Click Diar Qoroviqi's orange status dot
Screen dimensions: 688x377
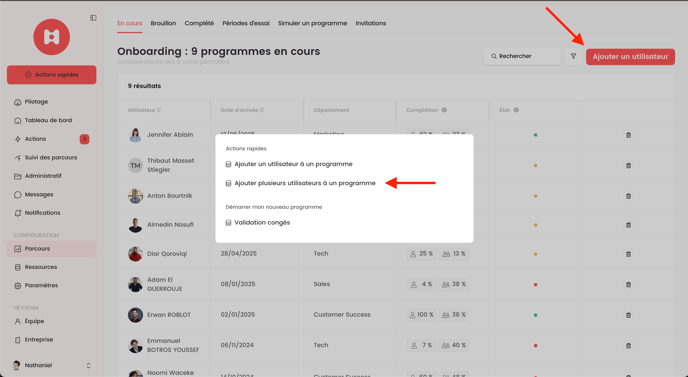(535, 254)
